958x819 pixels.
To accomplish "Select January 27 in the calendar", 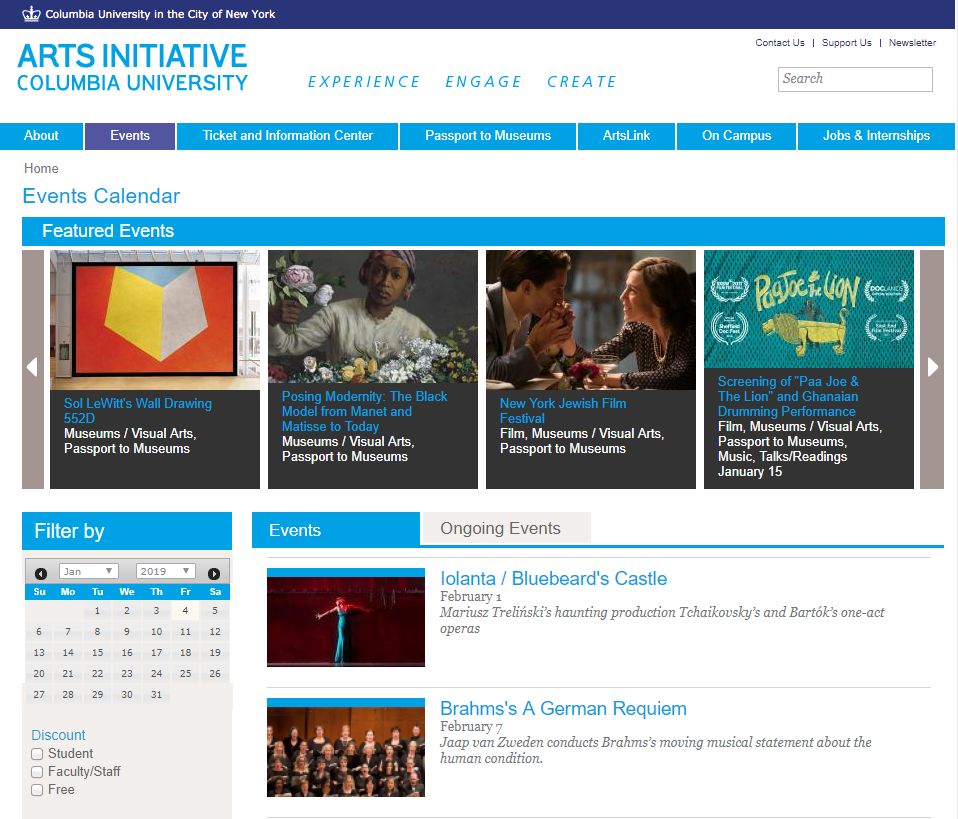I will 38,694.
